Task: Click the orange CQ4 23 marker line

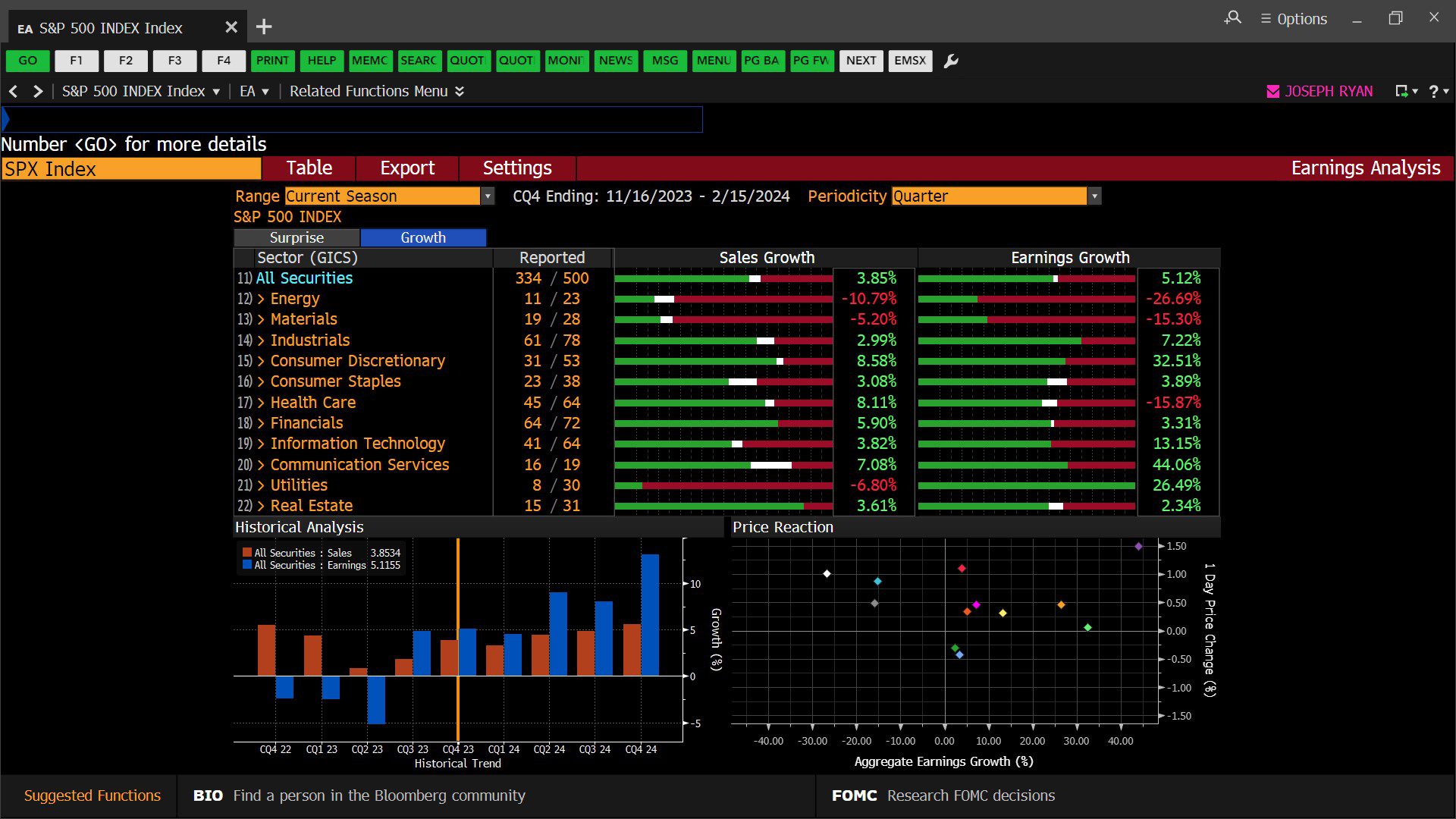Action: pyautogui.click(x=458, y=639)
